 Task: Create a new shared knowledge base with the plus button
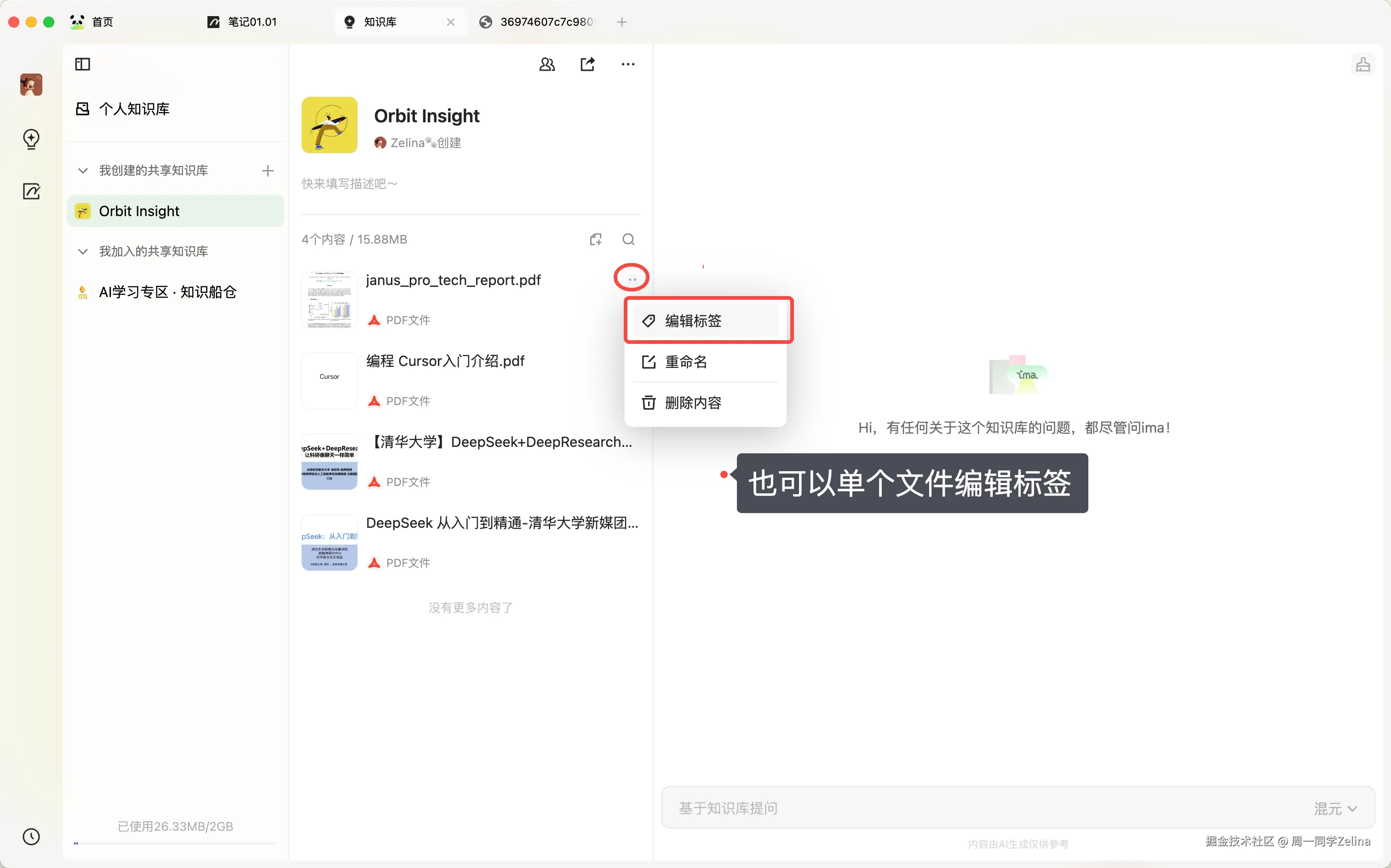pos(267,171)
